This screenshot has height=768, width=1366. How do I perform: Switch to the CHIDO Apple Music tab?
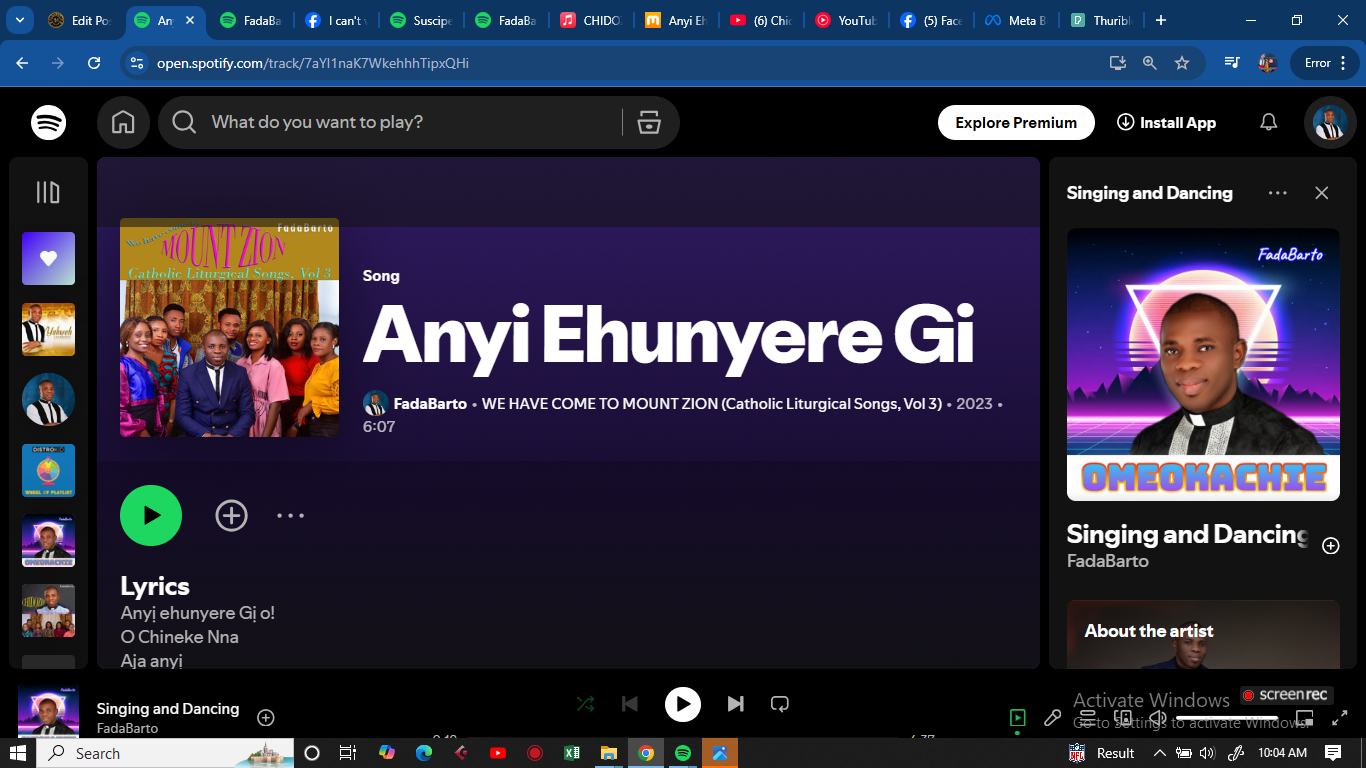(x=592, y=20)
